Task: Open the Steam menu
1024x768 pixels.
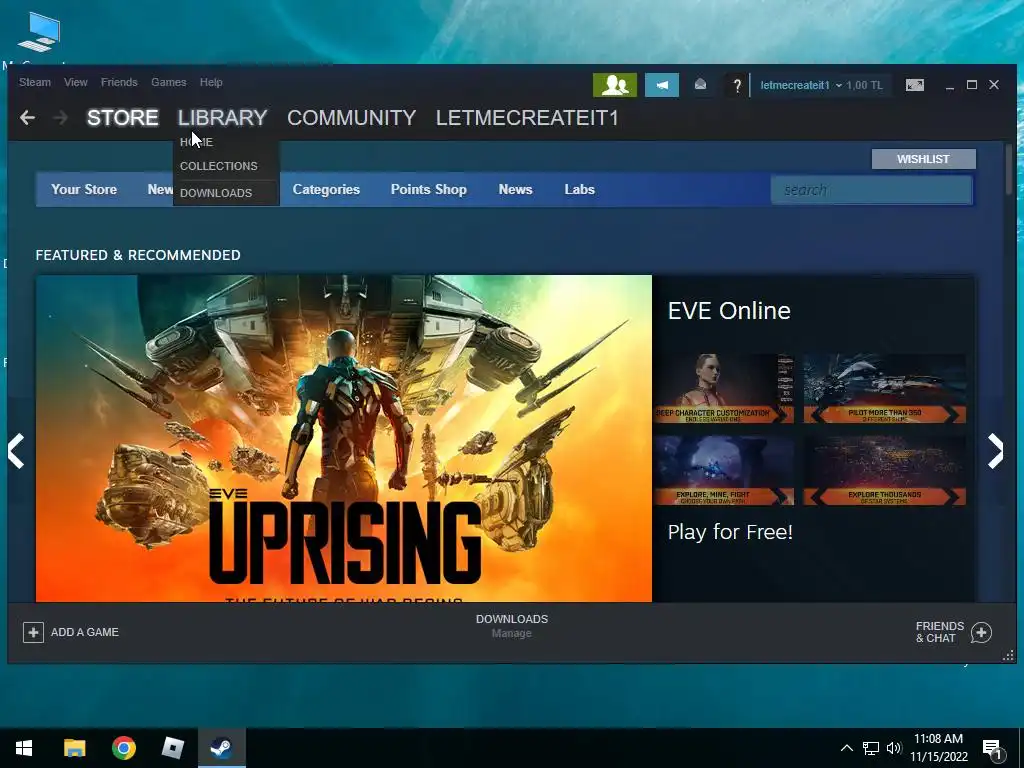Action: (35, 82)
